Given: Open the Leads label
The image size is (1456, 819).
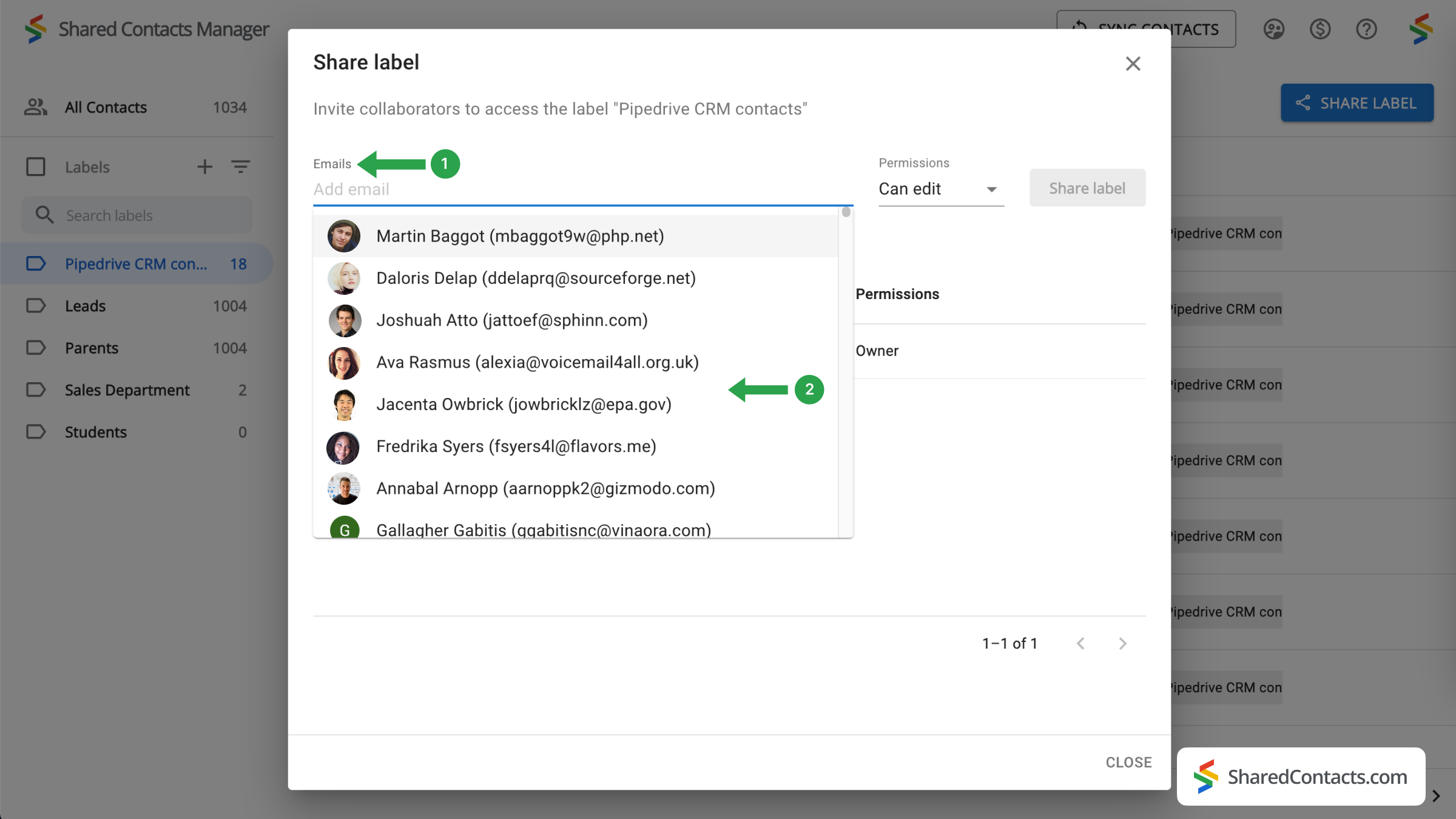Looking at the screenshot, I should (x=86, y=306).
